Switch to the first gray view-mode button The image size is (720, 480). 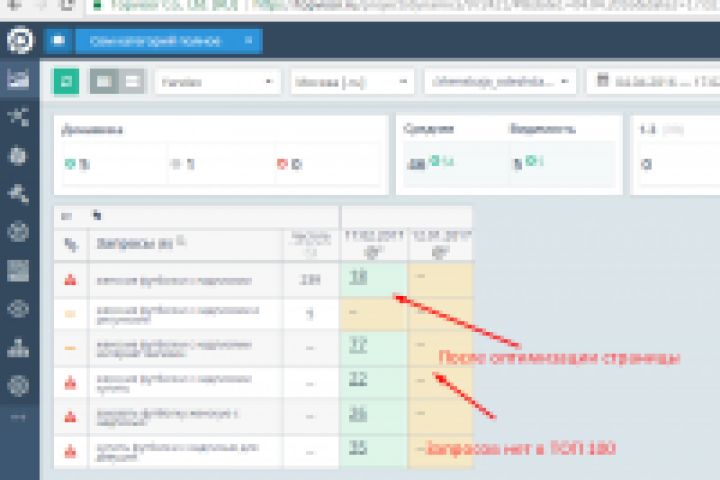coord(104,82)
